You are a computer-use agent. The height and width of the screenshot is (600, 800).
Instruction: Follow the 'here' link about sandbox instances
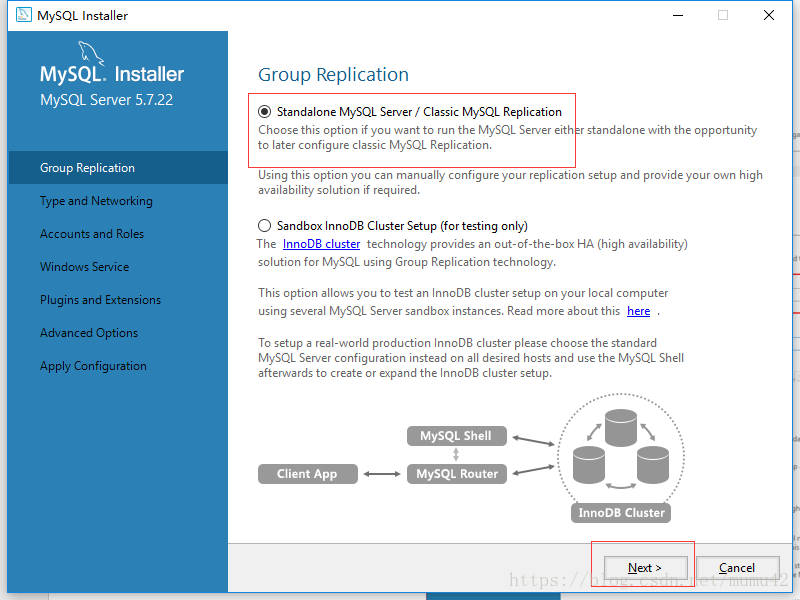[x=638, y=311]
